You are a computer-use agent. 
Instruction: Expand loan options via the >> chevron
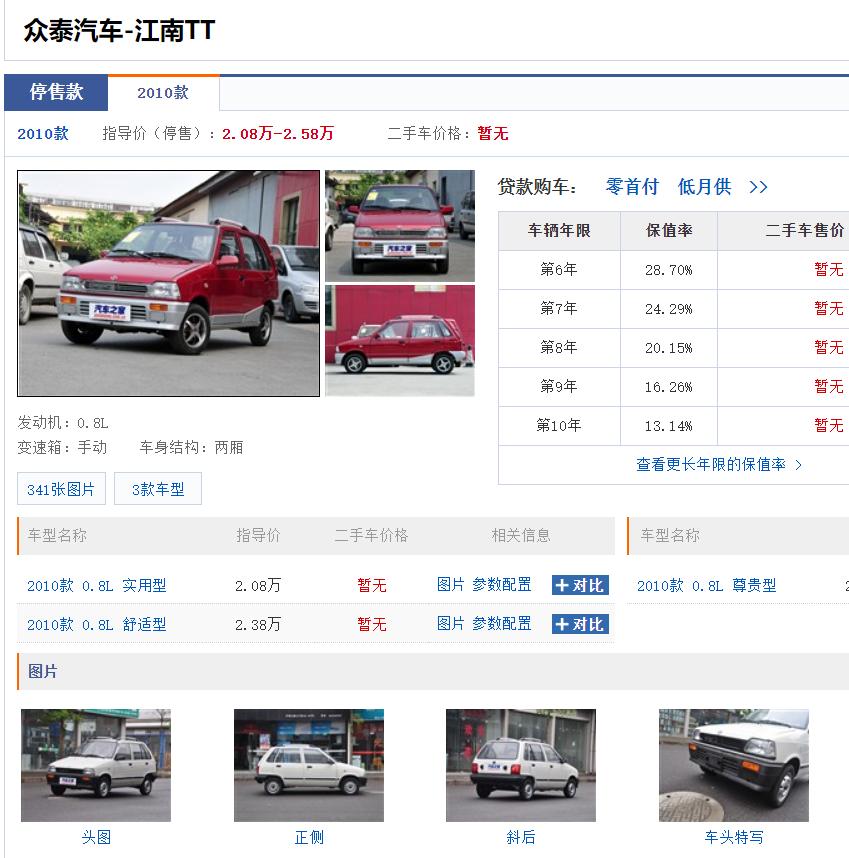click(759, 187)
